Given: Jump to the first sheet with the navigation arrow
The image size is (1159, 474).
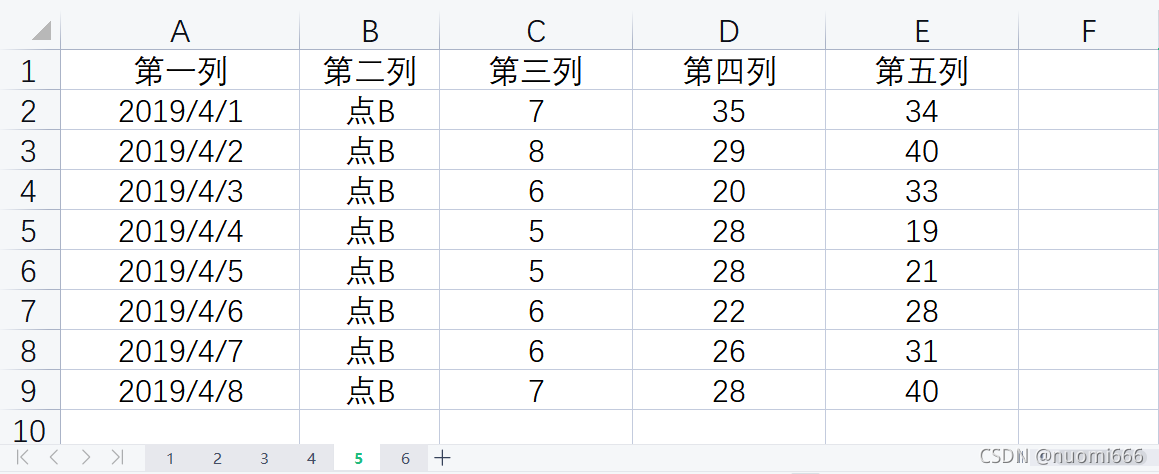Looking at the screenshot, I should pyautogui.click(x=23, y=458).
